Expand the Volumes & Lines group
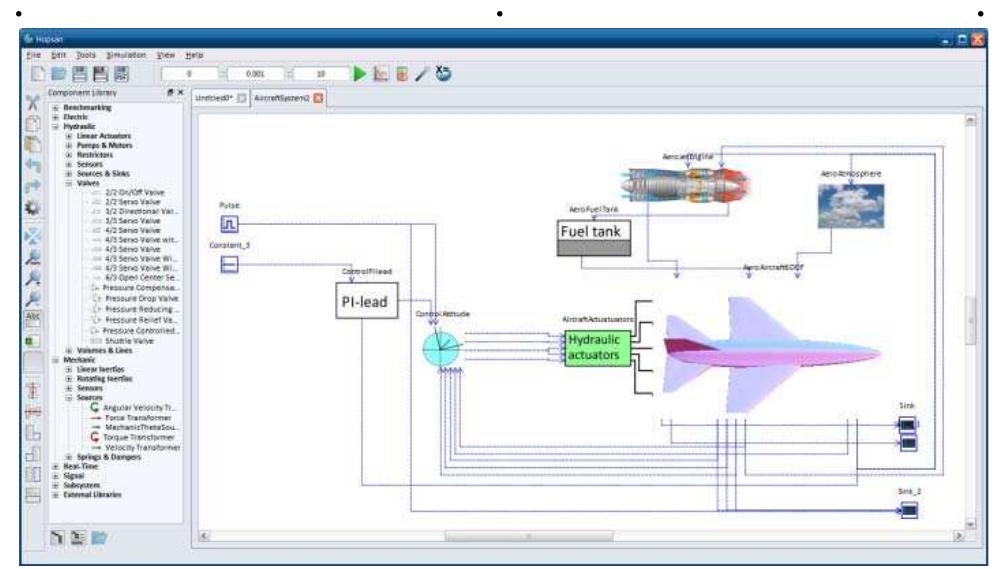The image size is (1005, 569). 69,350
